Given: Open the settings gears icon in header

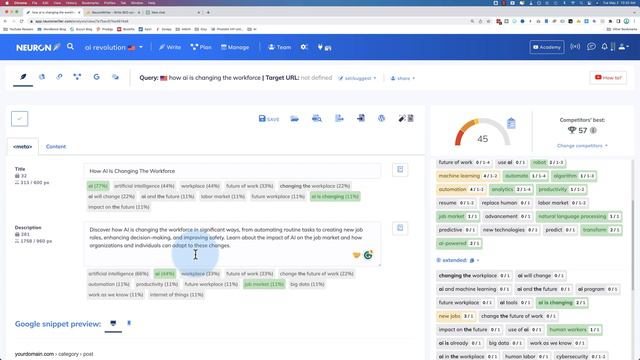Looking at the screenshot, I should pyautogui.click(x=304, y=47).
